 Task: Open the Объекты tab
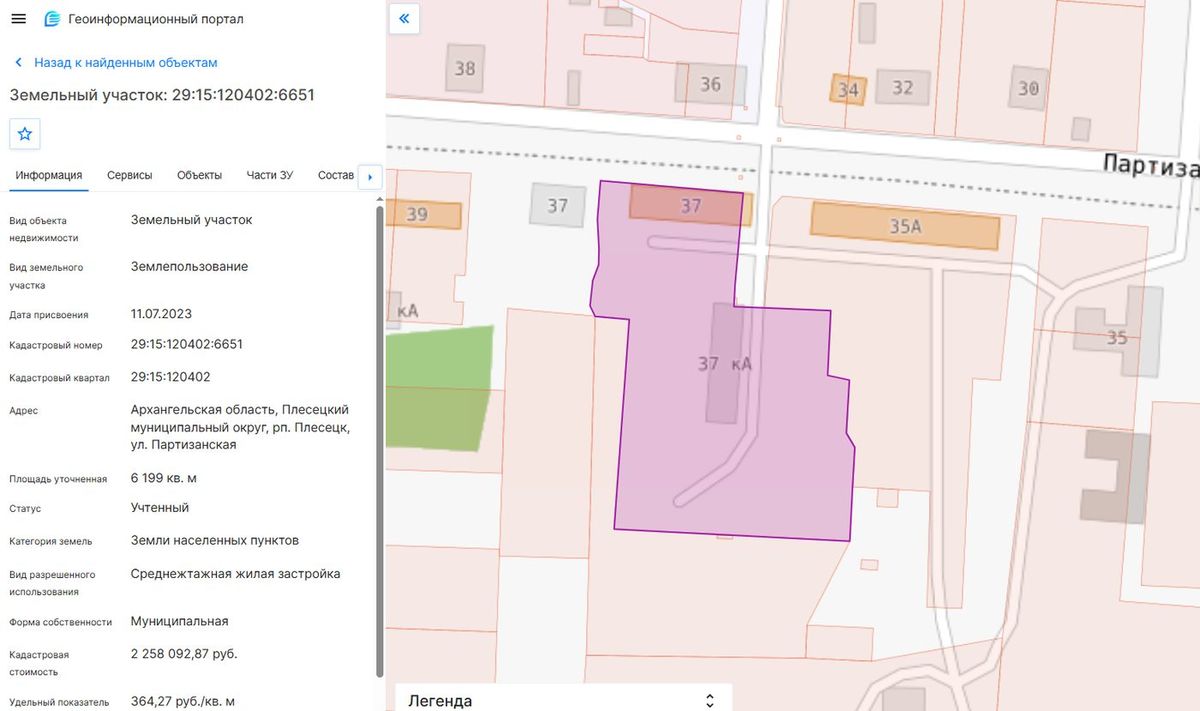click(199, 175)
